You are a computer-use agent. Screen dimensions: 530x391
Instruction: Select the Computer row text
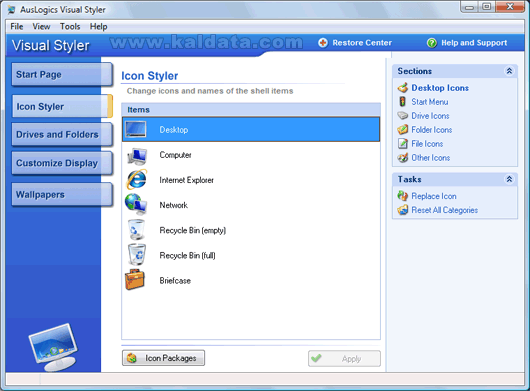175,155
